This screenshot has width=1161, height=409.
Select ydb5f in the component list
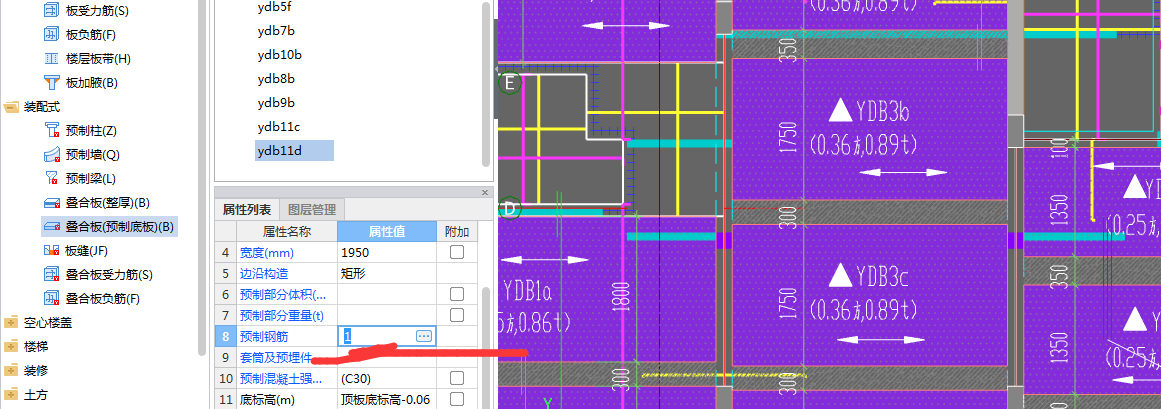click(x=275, y=7)
